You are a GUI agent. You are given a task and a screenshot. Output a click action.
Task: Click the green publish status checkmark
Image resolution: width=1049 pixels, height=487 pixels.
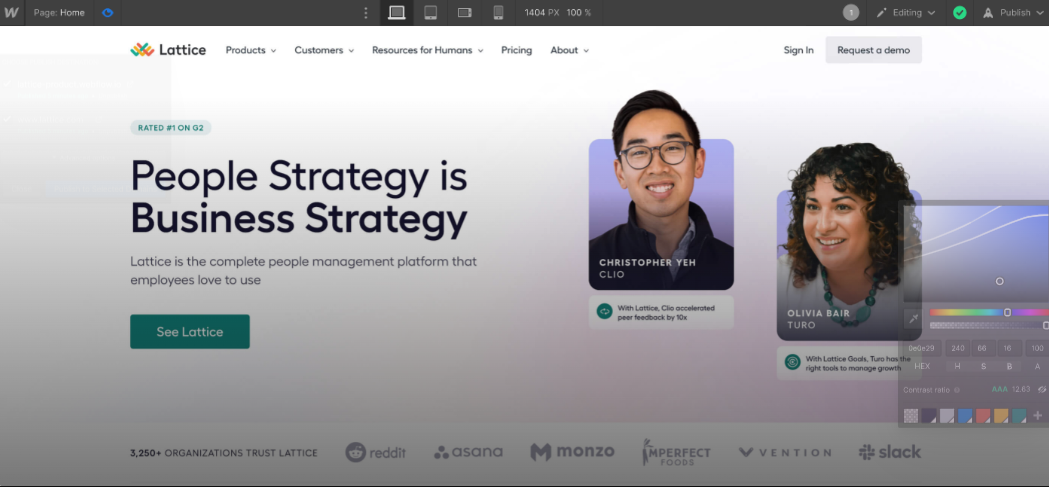point(960,13)
